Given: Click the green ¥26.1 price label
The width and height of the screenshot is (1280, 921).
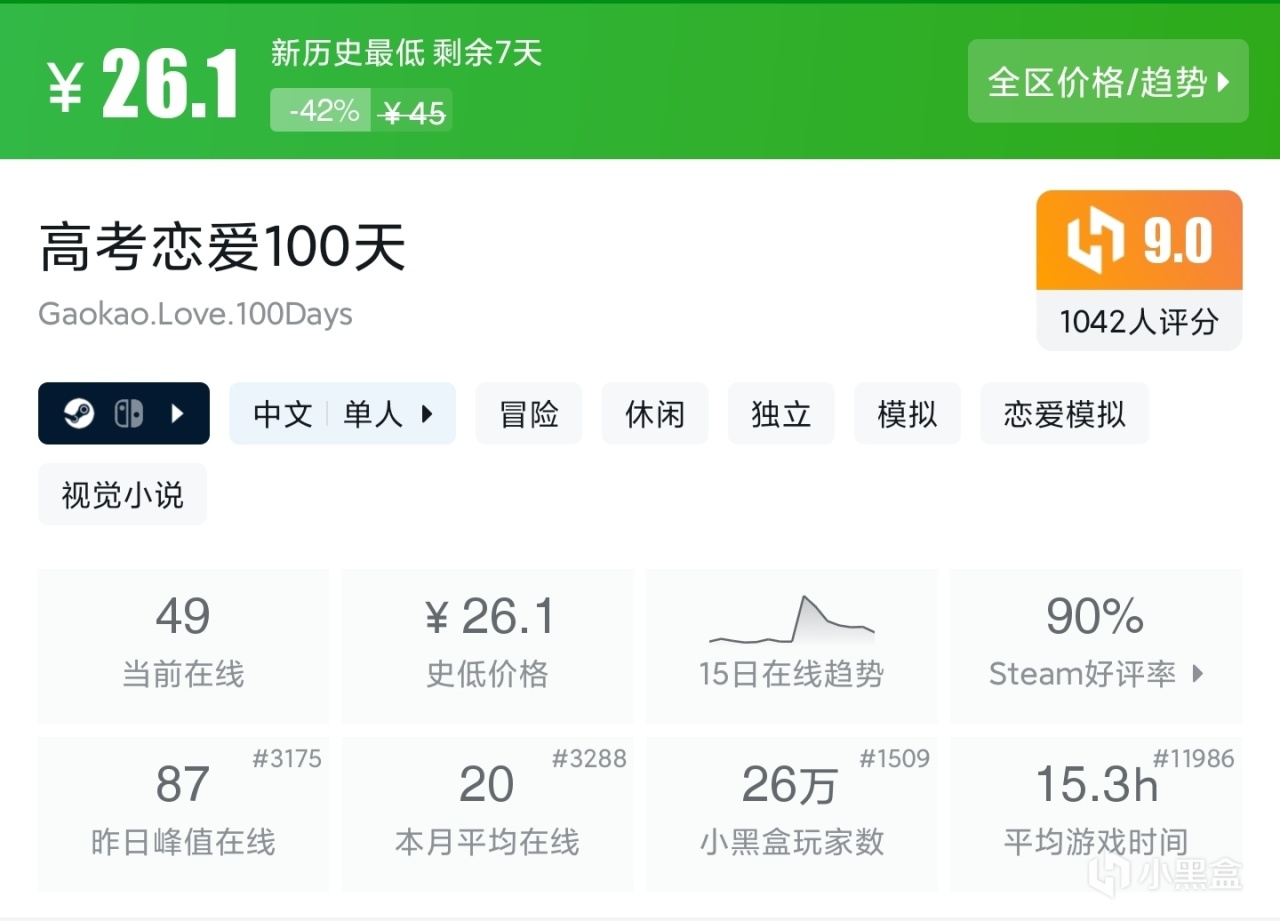Looking at the screenshot, I should click(x=140, y=81).
